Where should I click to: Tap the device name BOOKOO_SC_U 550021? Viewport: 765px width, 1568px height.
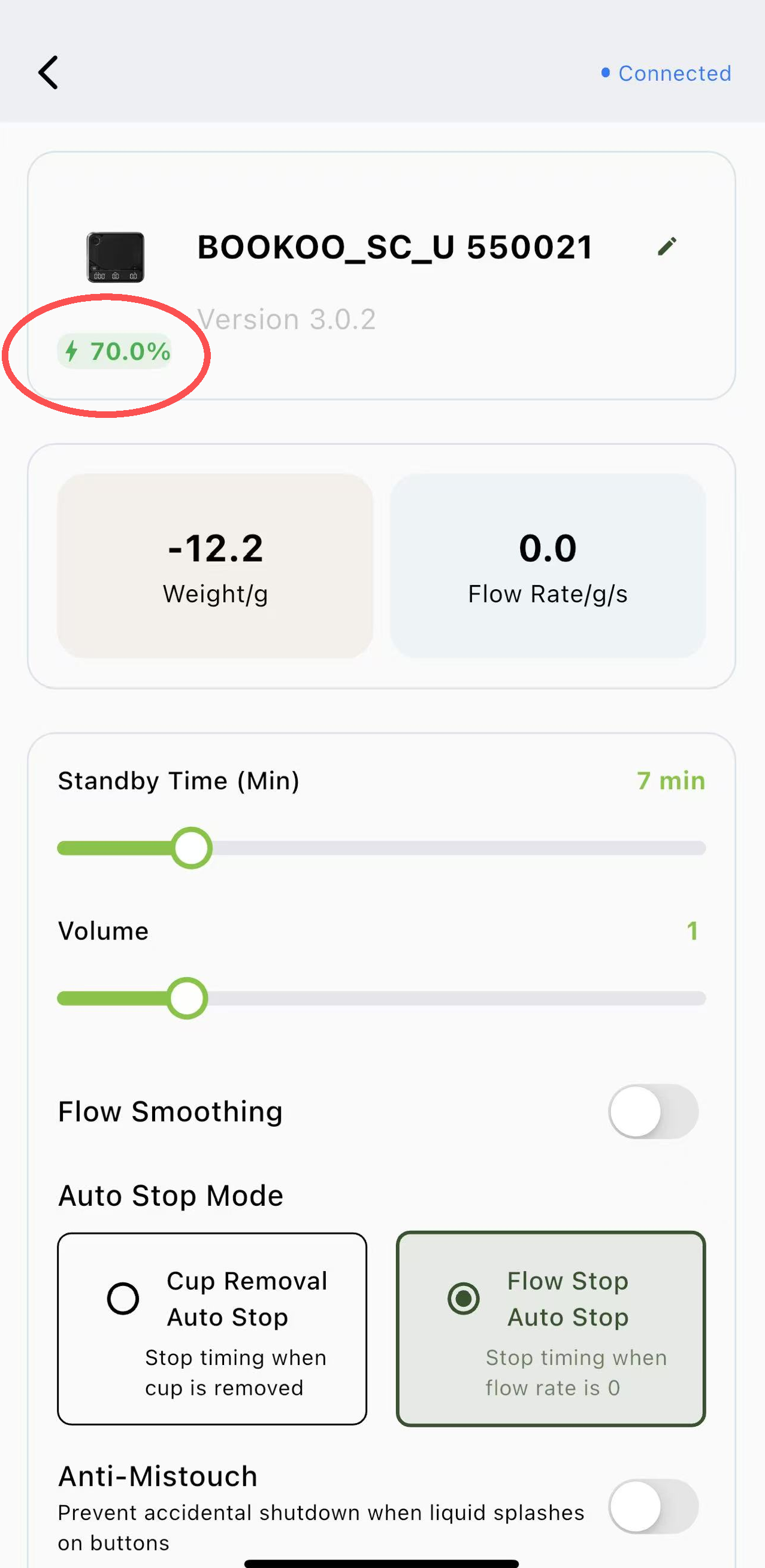[395, 248]
